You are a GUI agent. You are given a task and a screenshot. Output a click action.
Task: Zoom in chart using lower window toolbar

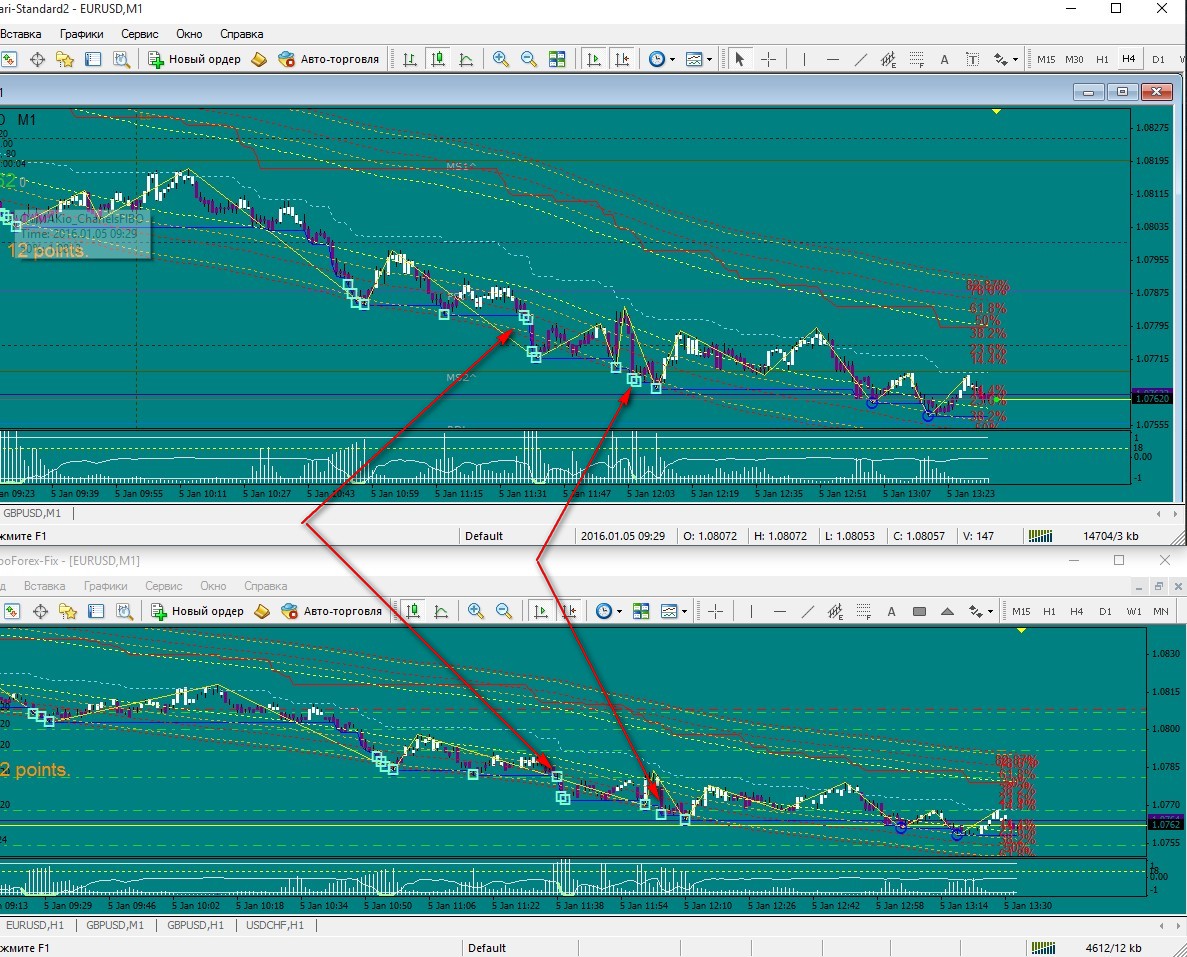(x=475, y=611)
